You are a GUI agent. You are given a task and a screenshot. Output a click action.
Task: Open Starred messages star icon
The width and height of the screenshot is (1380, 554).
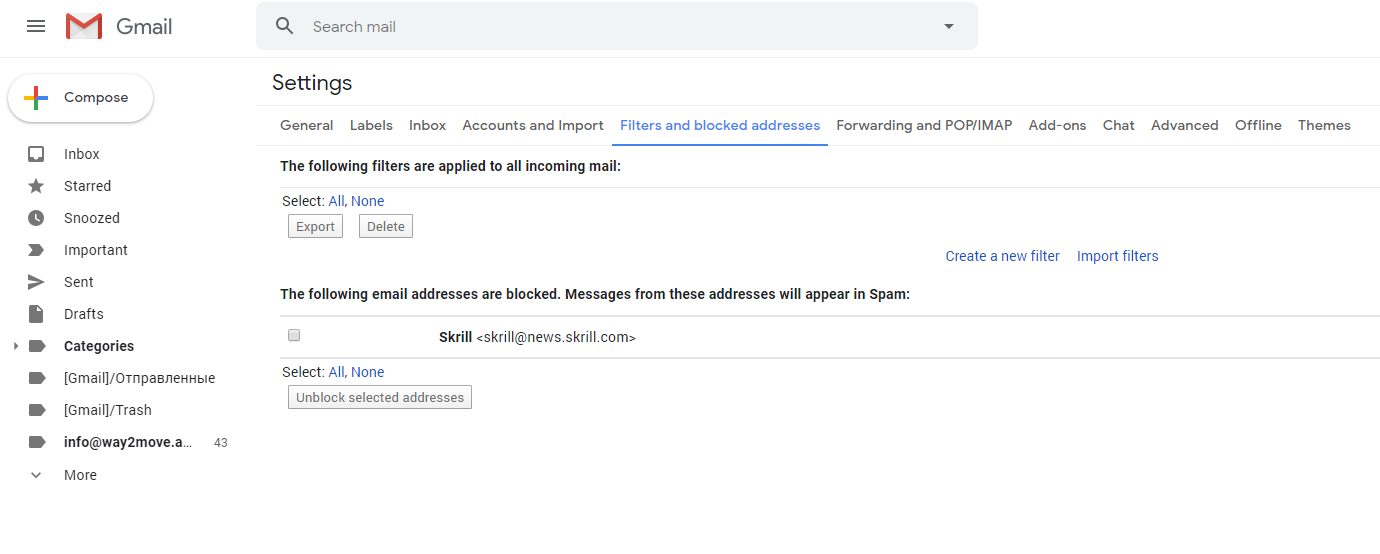[x=36, y=186]
